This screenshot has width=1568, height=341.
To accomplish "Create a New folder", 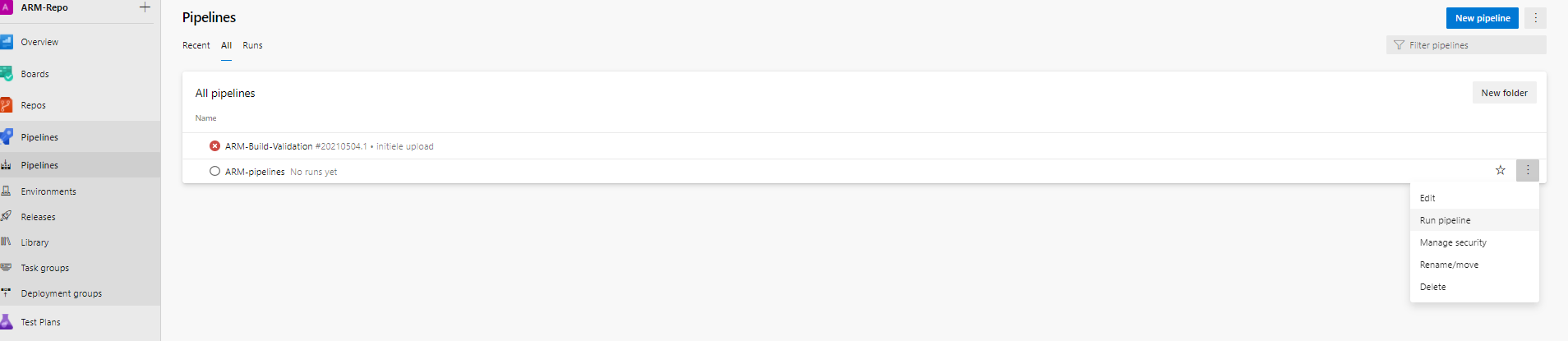I will click(x=1504, y=93).
